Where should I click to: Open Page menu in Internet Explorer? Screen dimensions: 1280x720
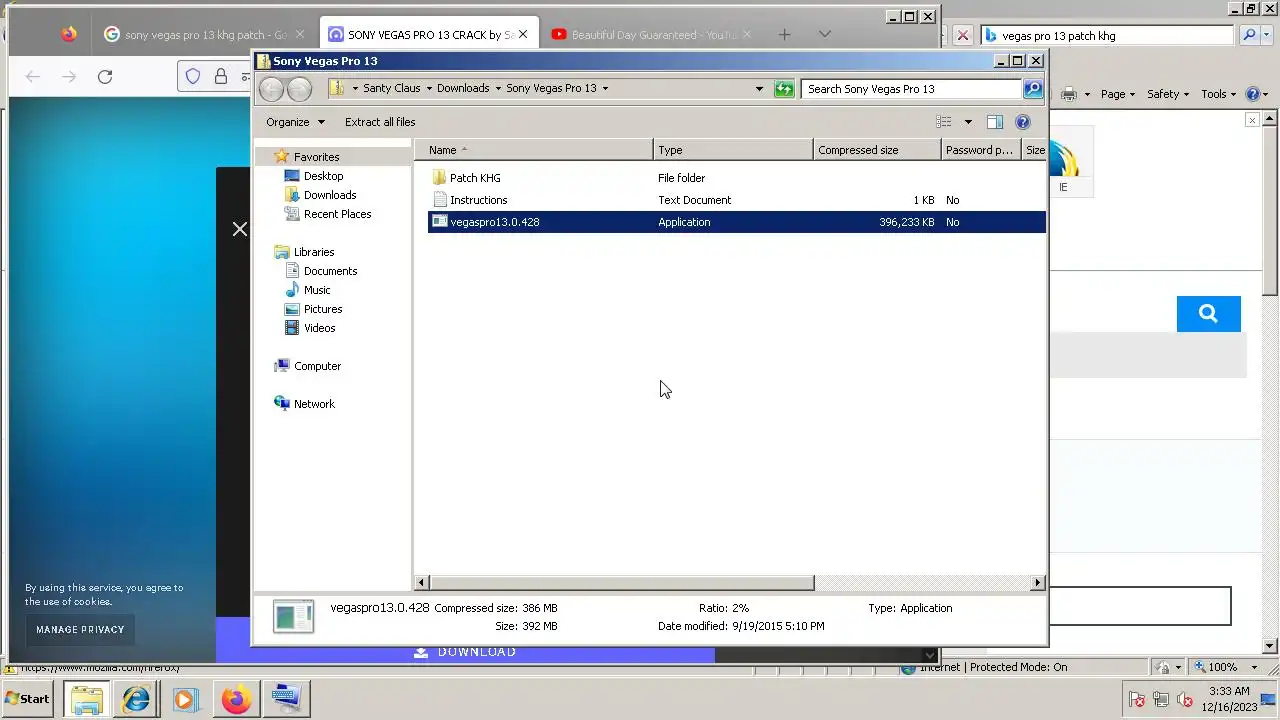(x=1118, y=94)
